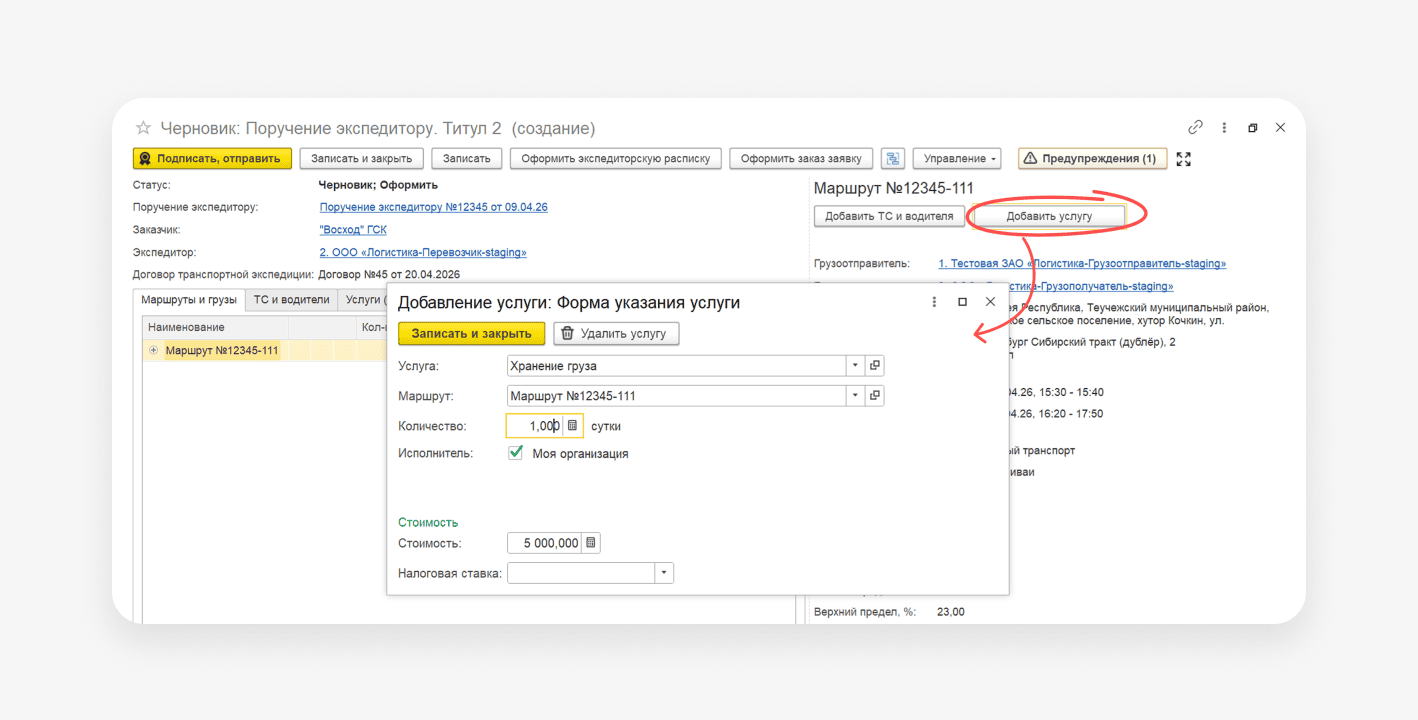Expand the Маршрут №12345-111 tree row
1418x720 pixels.
[x=153, y=351]
